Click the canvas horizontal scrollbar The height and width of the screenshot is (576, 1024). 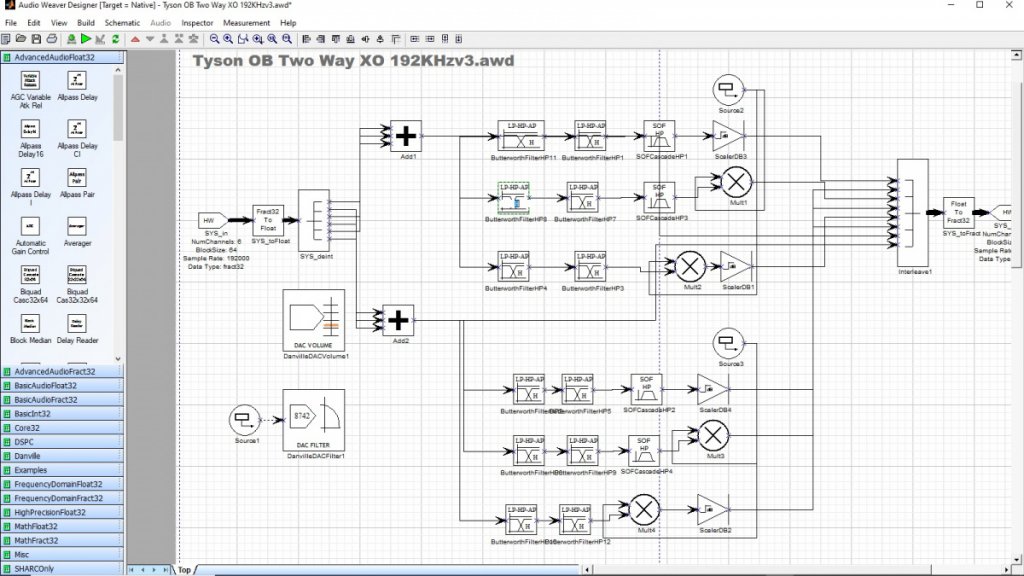point(797,569)
